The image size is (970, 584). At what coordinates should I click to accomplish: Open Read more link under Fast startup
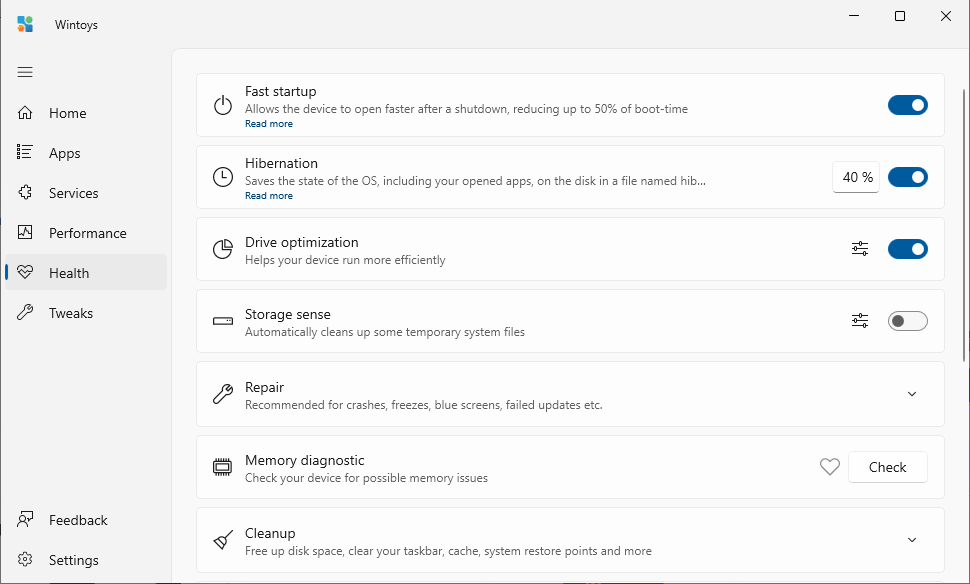[x=268, y=124]
